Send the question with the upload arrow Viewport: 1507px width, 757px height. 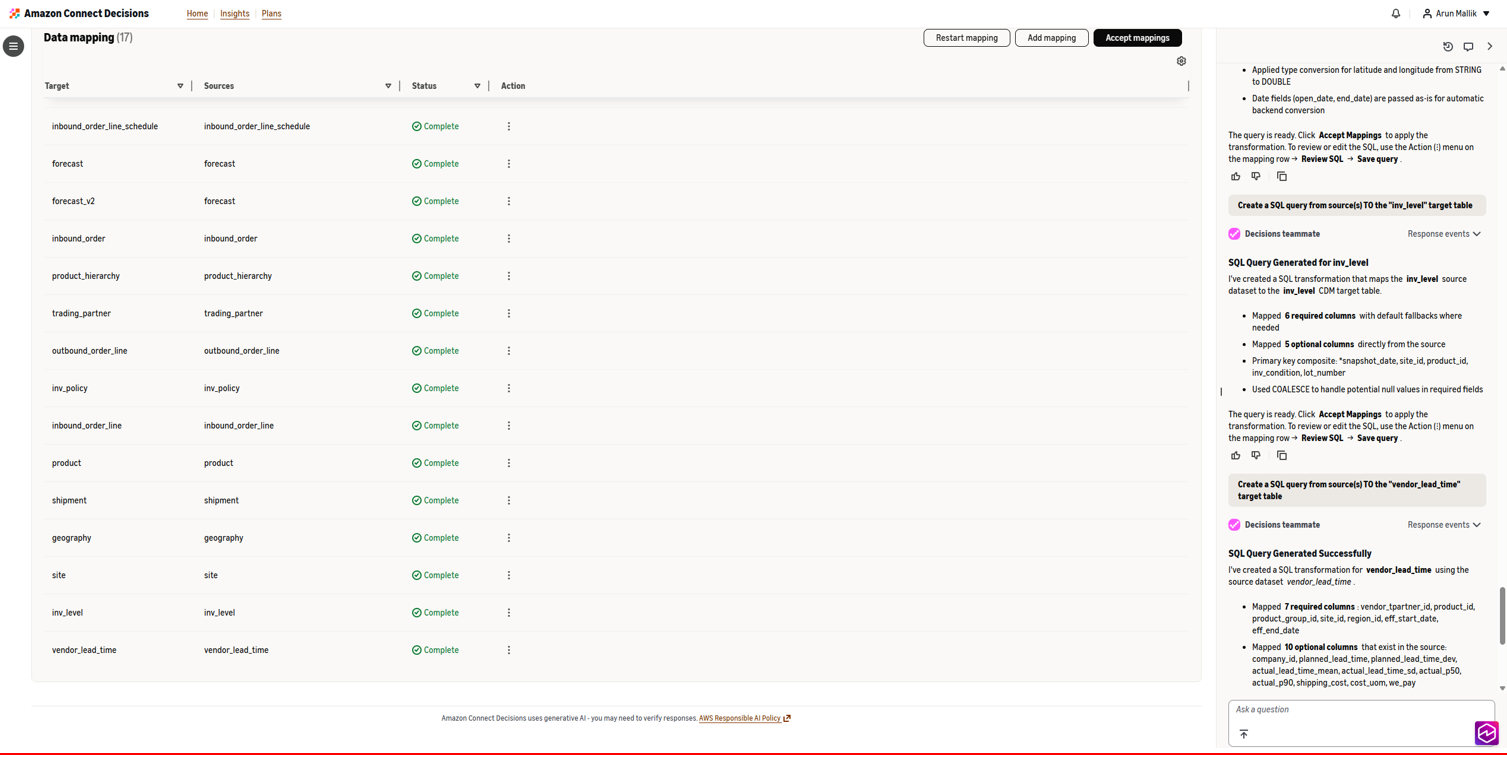(x=1244, y=734)
